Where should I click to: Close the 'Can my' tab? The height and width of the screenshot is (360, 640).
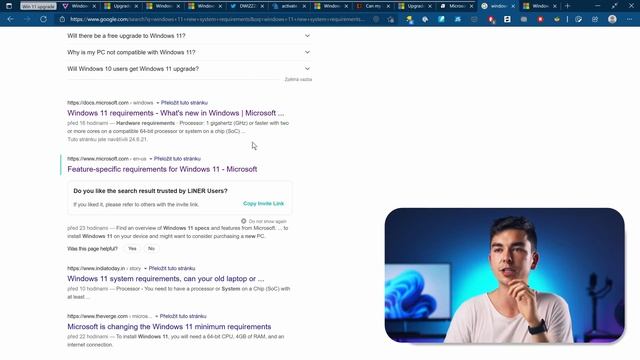388,6
